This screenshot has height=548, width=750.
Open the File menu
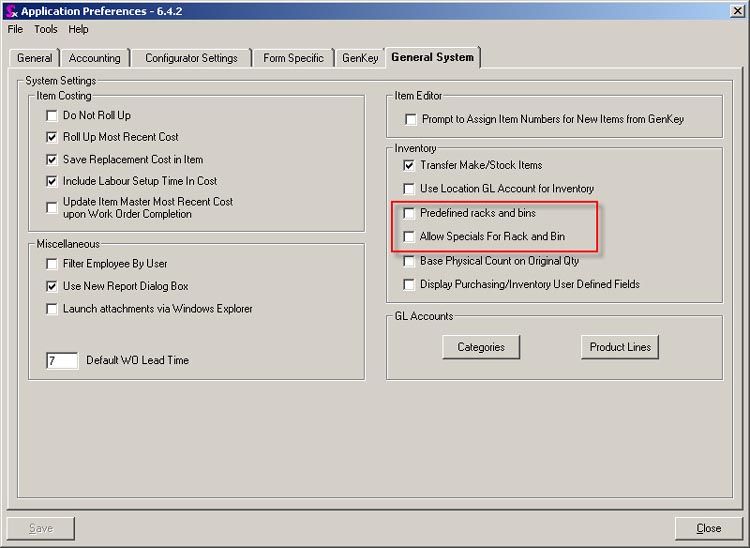[x=15, y=29]
